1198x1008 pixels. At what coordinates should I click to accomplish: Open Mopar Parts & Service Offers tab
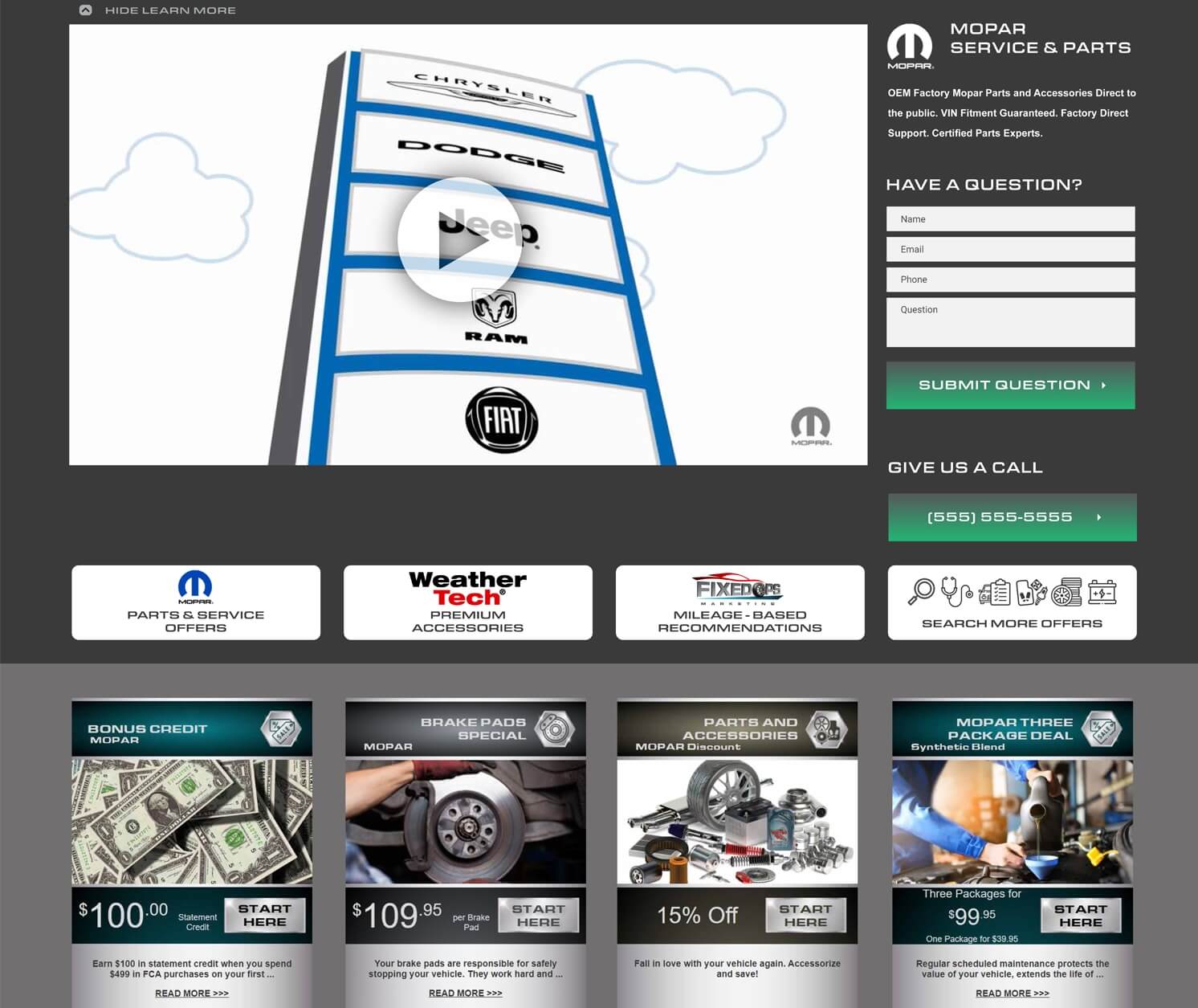pyautogui.click(x=196, y=602)
